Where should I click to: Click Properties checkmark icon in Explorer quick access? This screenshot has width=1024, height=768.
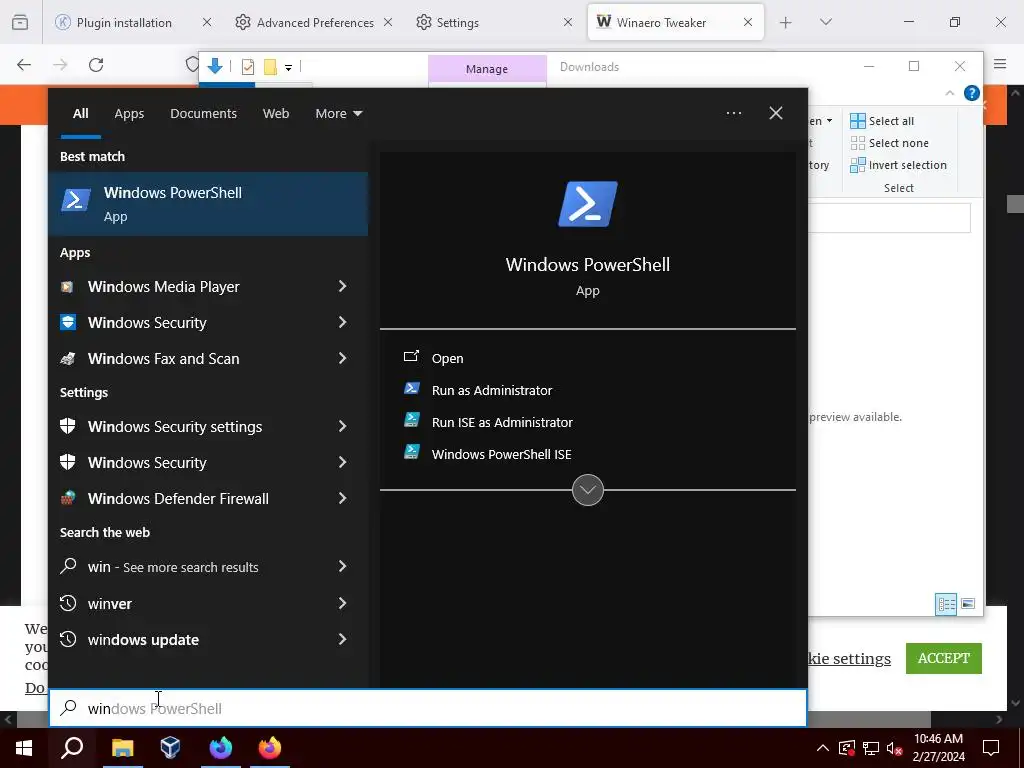point(248,67)
